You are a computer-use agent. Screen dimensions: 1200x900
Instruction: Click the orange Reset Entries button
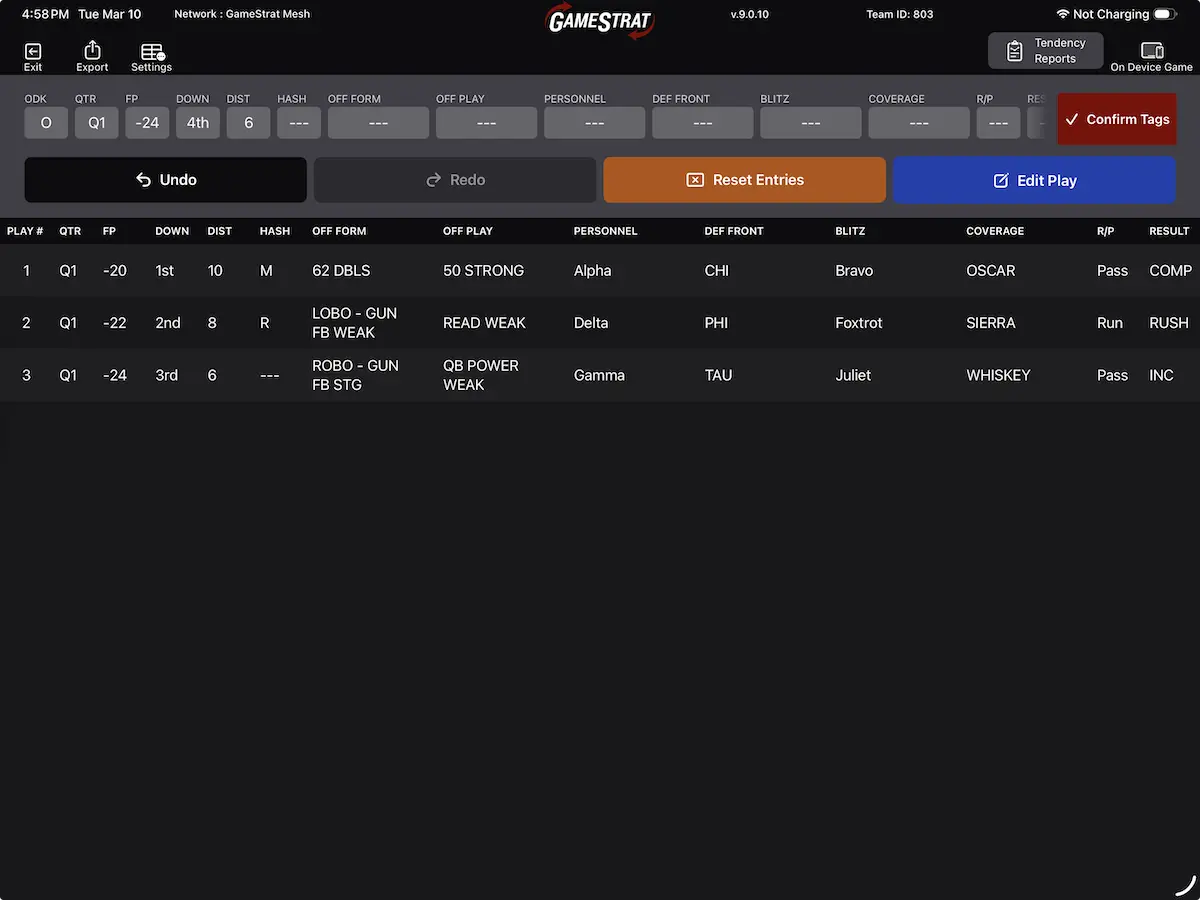[744, 180]
